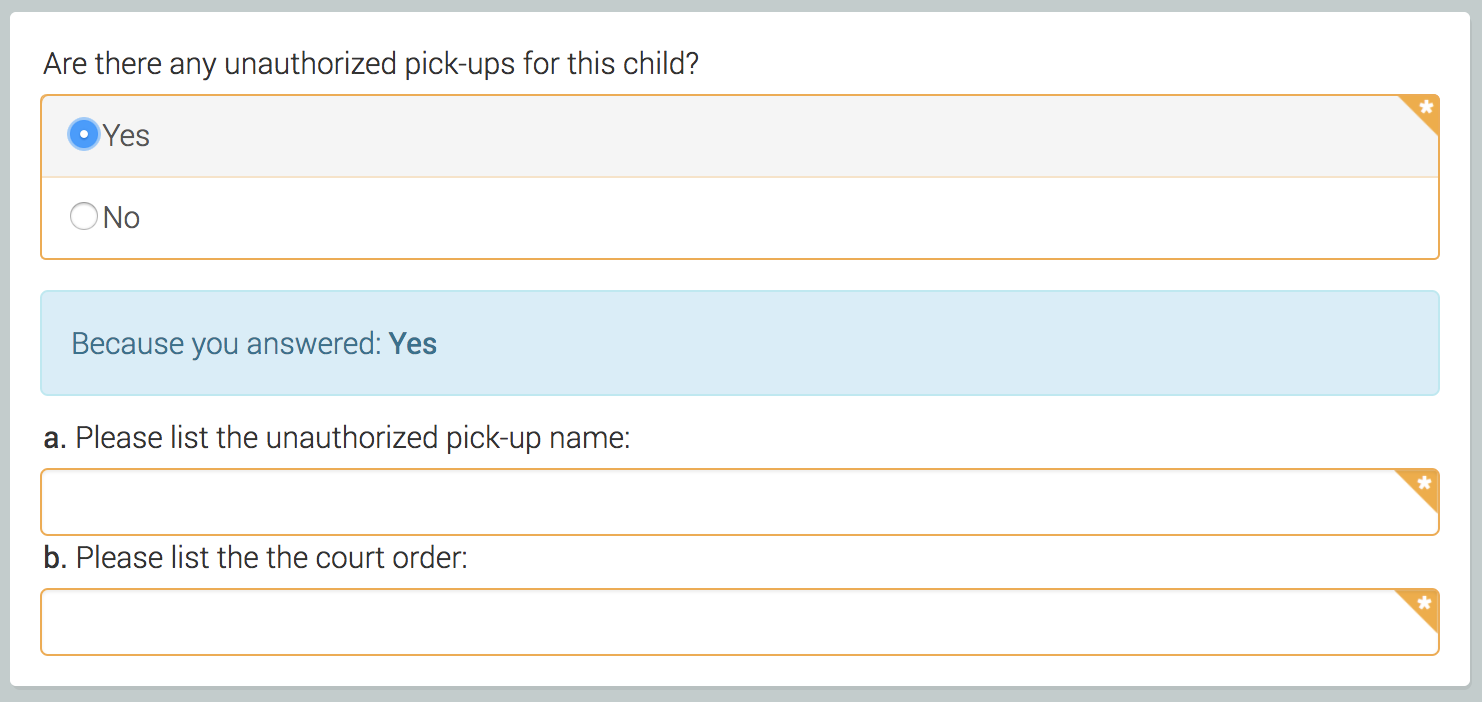The width and height of the screenshot is (1482, 702).
Task: Click the bold "b." sub-question marker
Action: click(55, 558)
